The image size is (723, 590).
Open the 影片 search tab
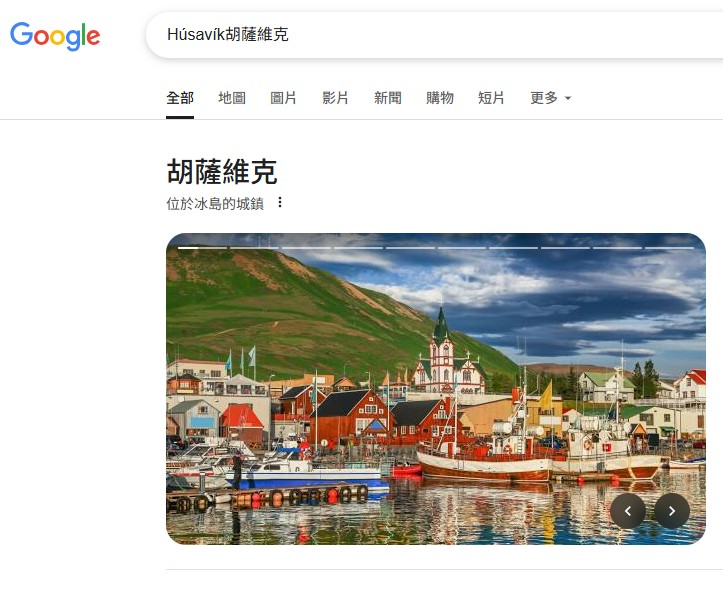[x=335, y=98]
